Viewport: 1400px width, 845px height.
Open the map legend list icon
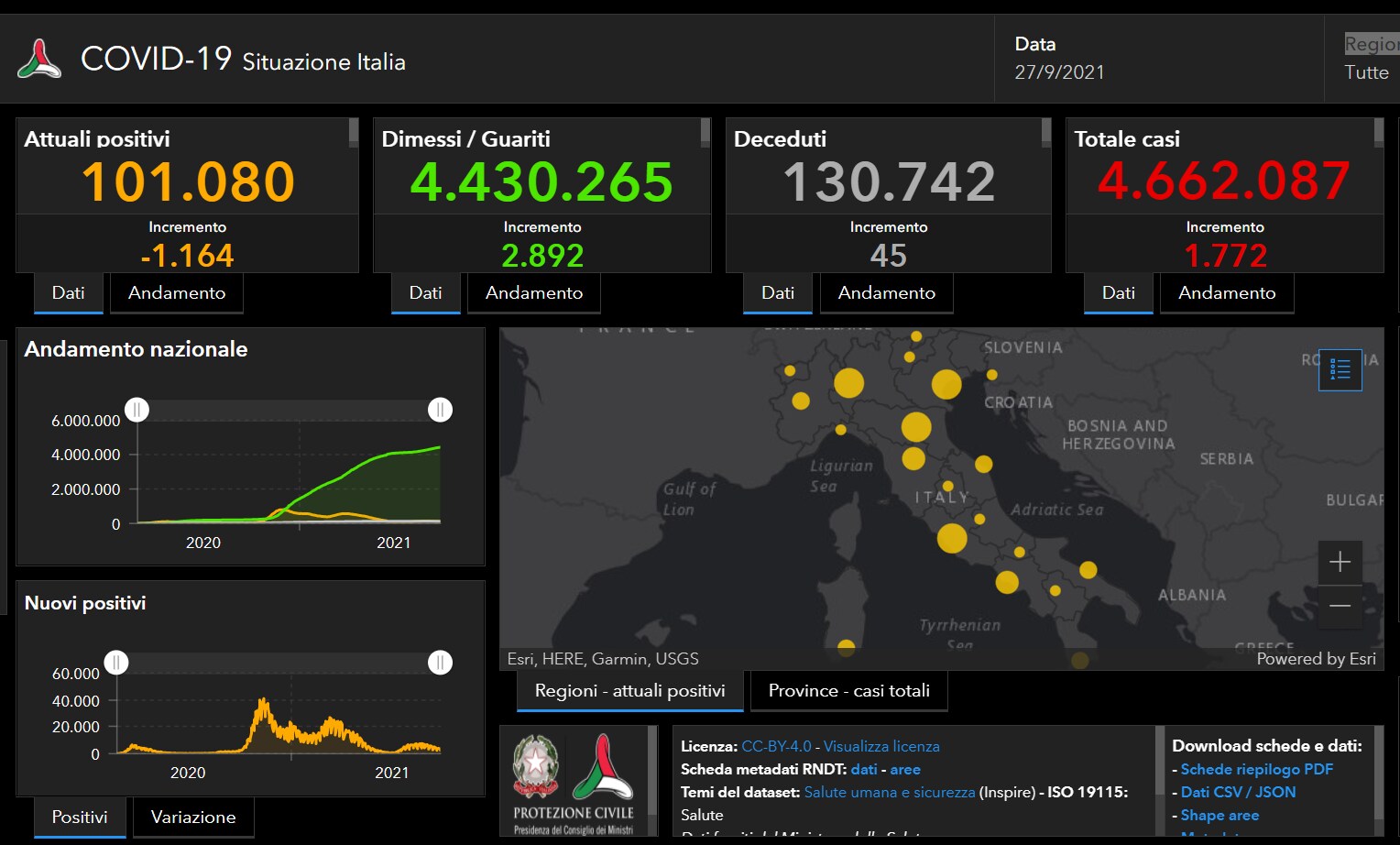[x=1340, y=369]
